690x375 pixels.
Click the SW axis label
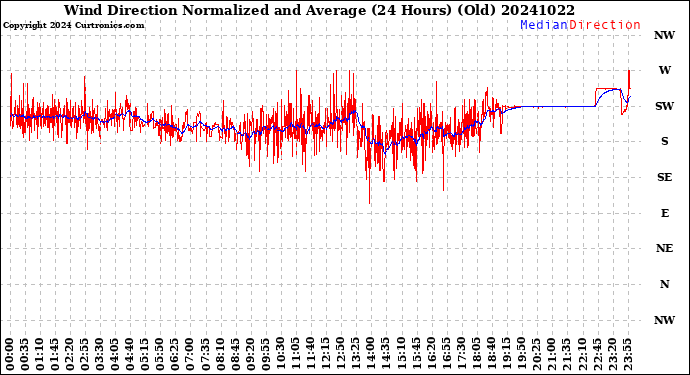[x=664, y=106]
